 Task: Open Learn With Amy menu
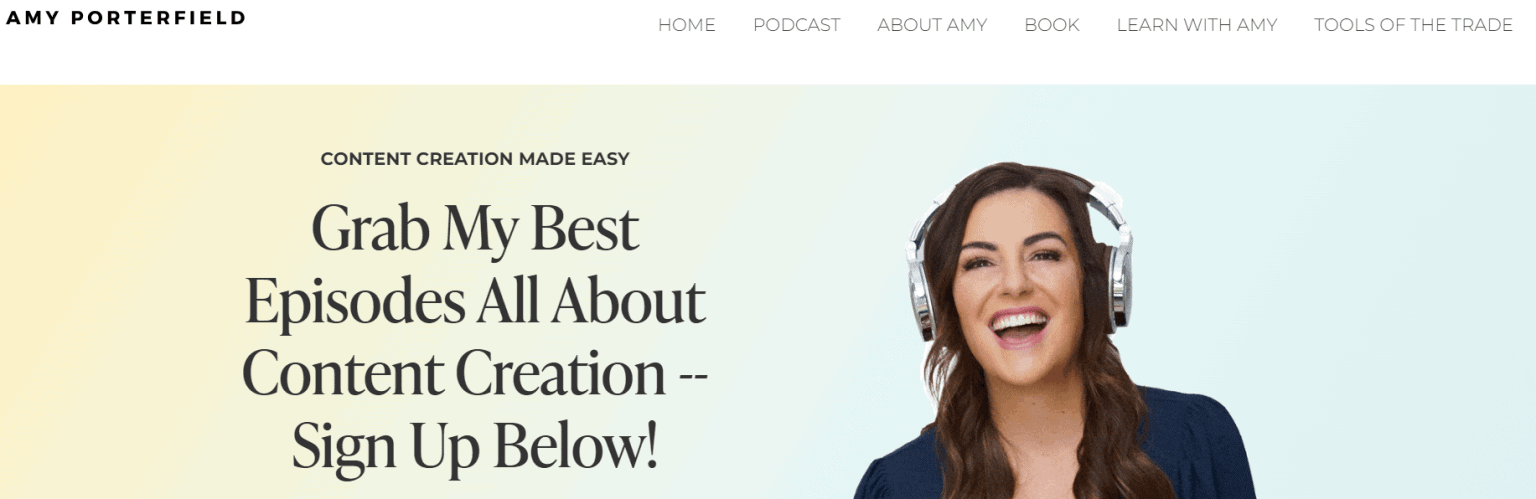tap(1197, 25)
